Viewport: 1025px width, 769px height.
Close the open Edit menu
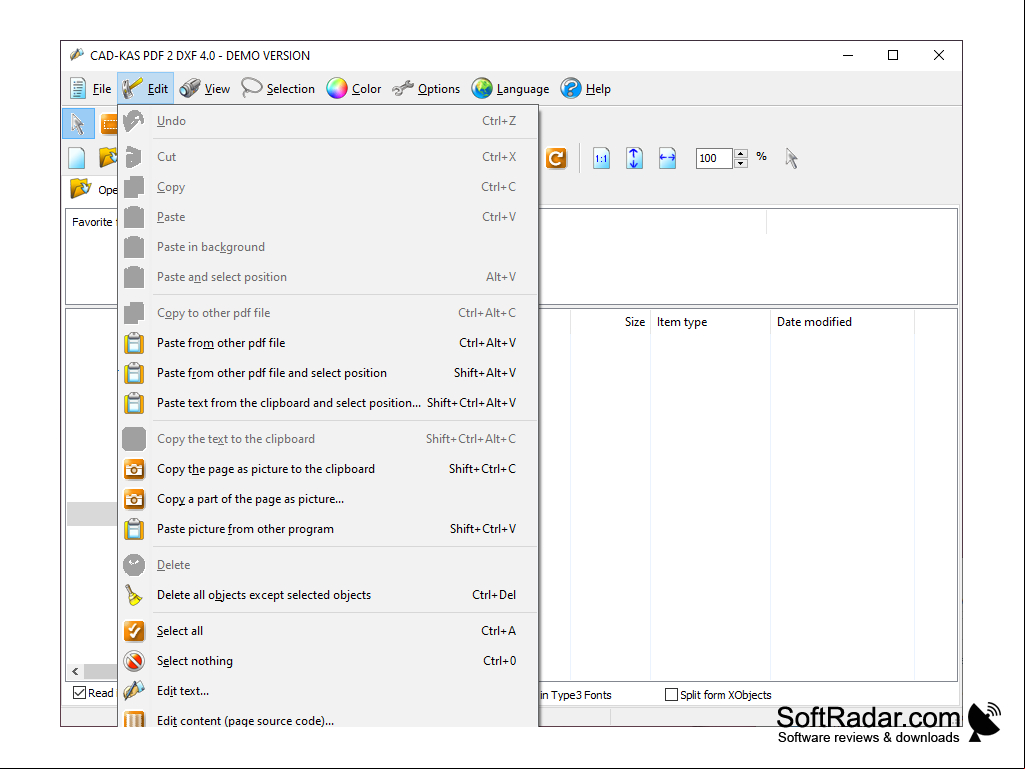click(146, 89)
